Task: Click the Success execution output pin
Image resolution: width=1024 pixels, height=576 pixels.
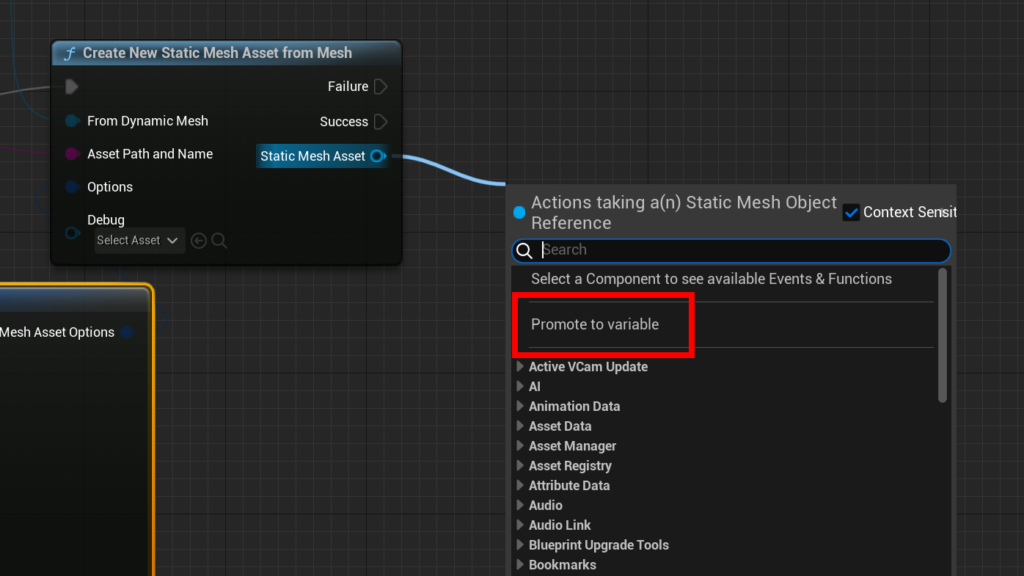Action: coord(381,121)
